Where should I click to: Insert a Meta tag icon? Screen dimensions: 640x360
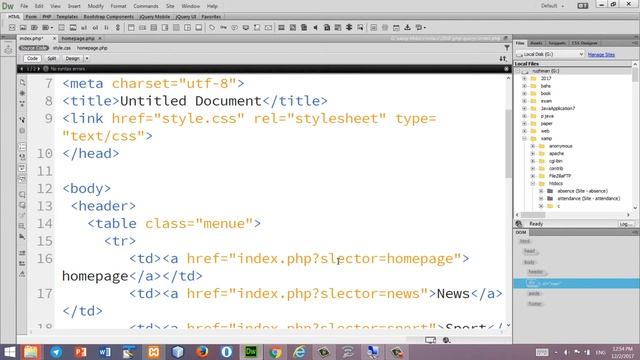pyautogui.click(x=212, y=27)
